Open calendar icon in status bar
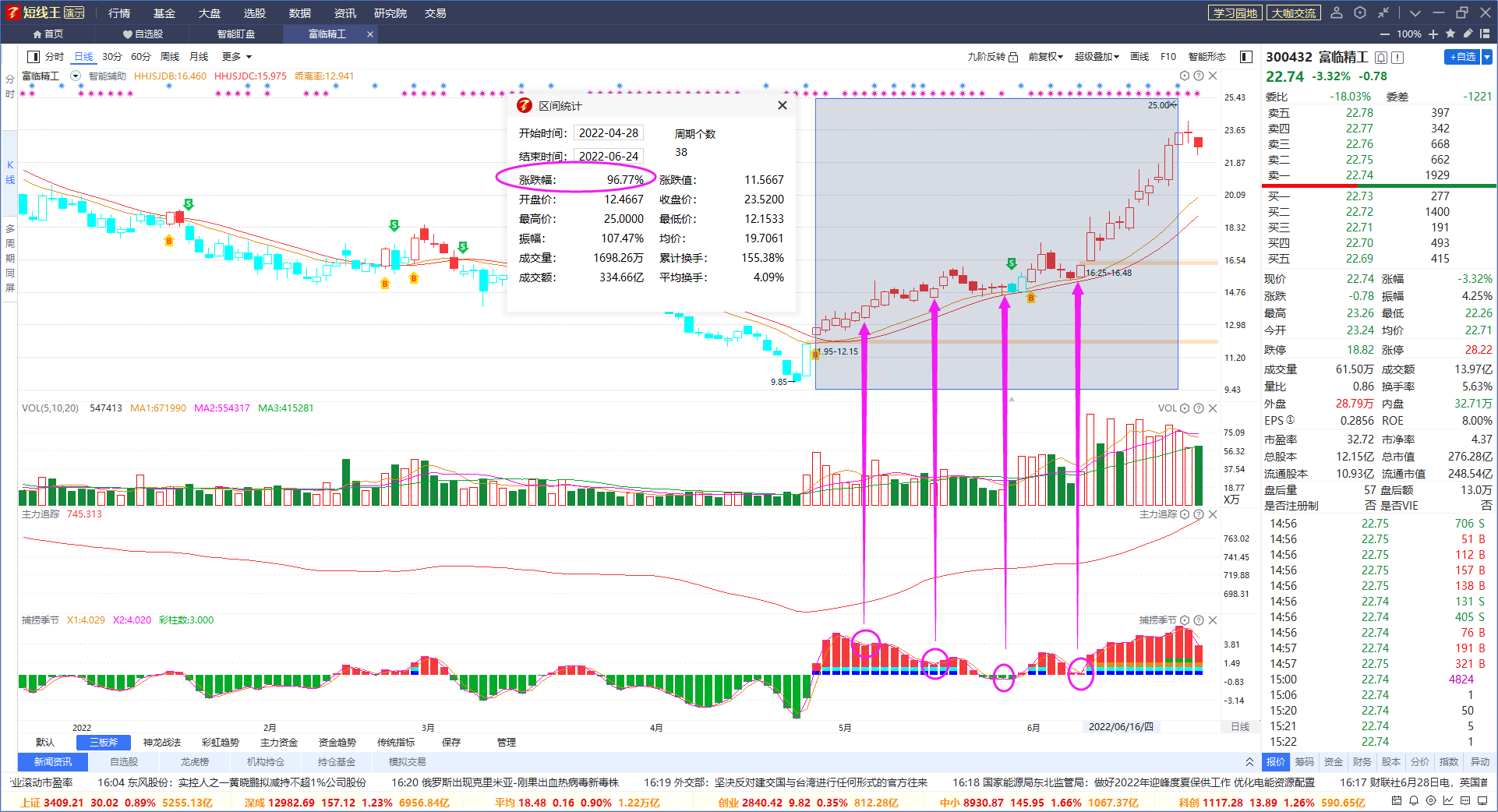 [1397, 801]
